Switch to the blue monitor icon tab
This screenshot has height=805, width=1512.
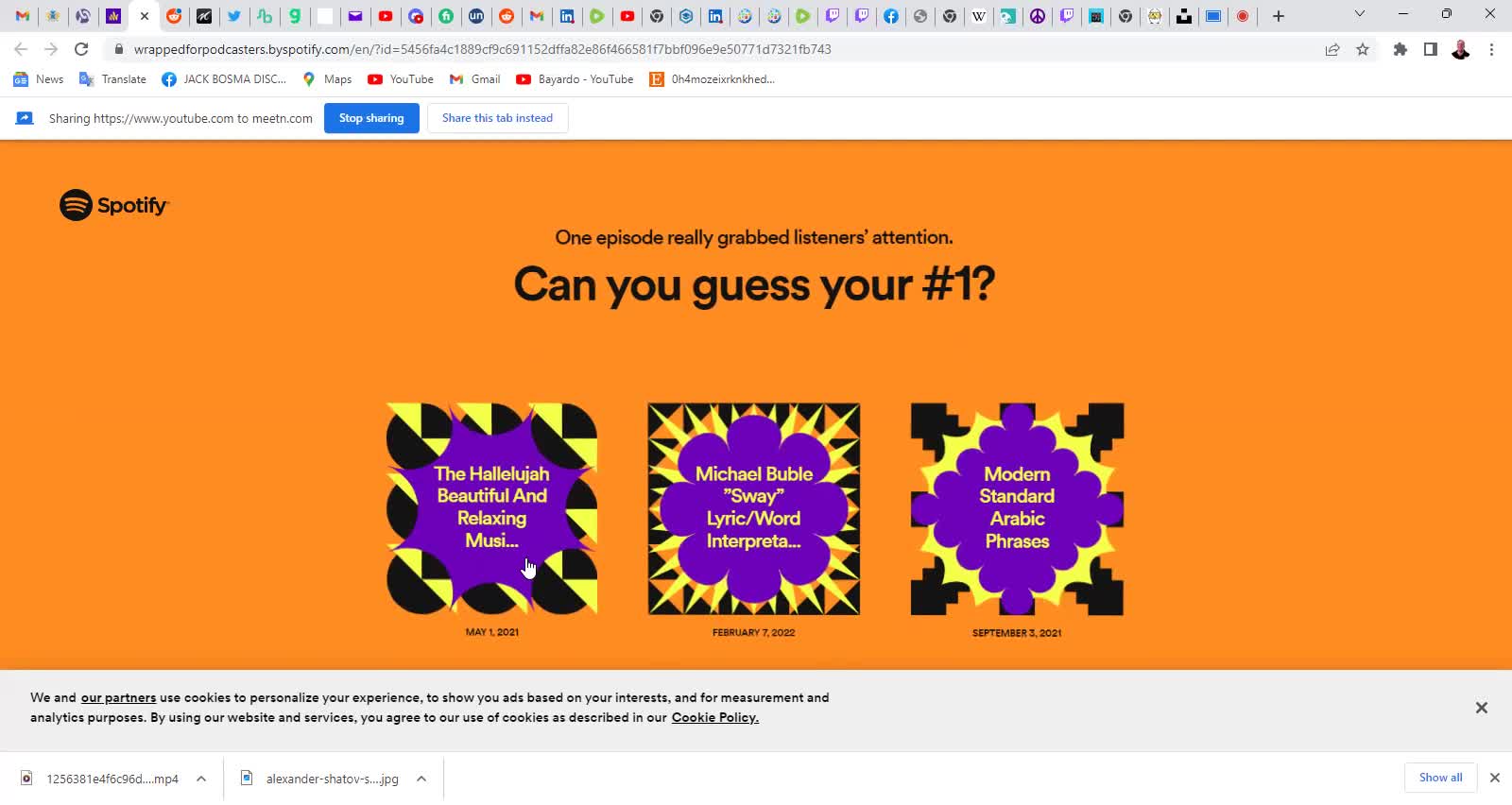click(1213, 16)
